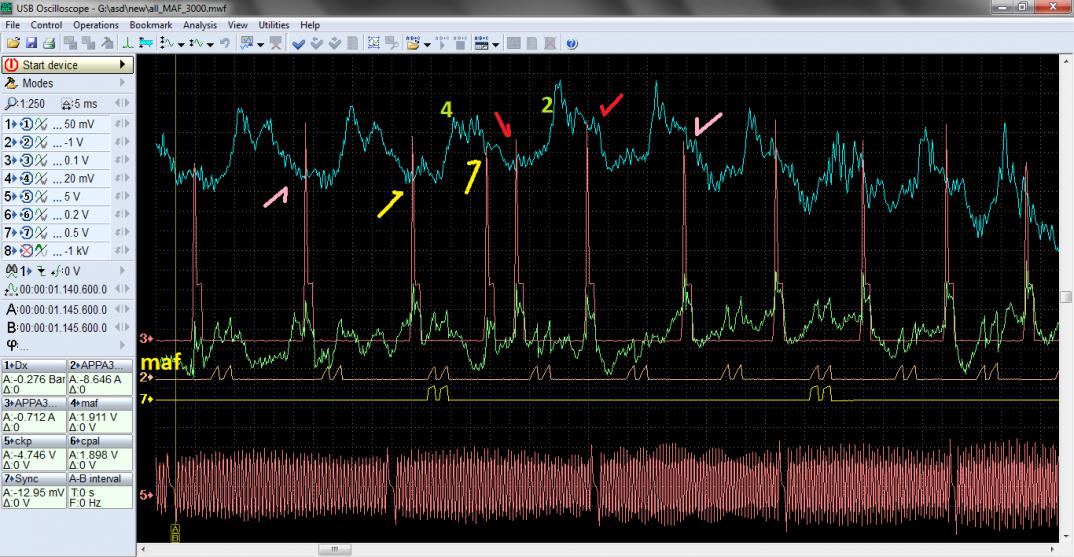Click the panel layout icon in toolbar
Image resolution: width=1074 pixels, height=557 pixels.
click(x=482, y=43)
